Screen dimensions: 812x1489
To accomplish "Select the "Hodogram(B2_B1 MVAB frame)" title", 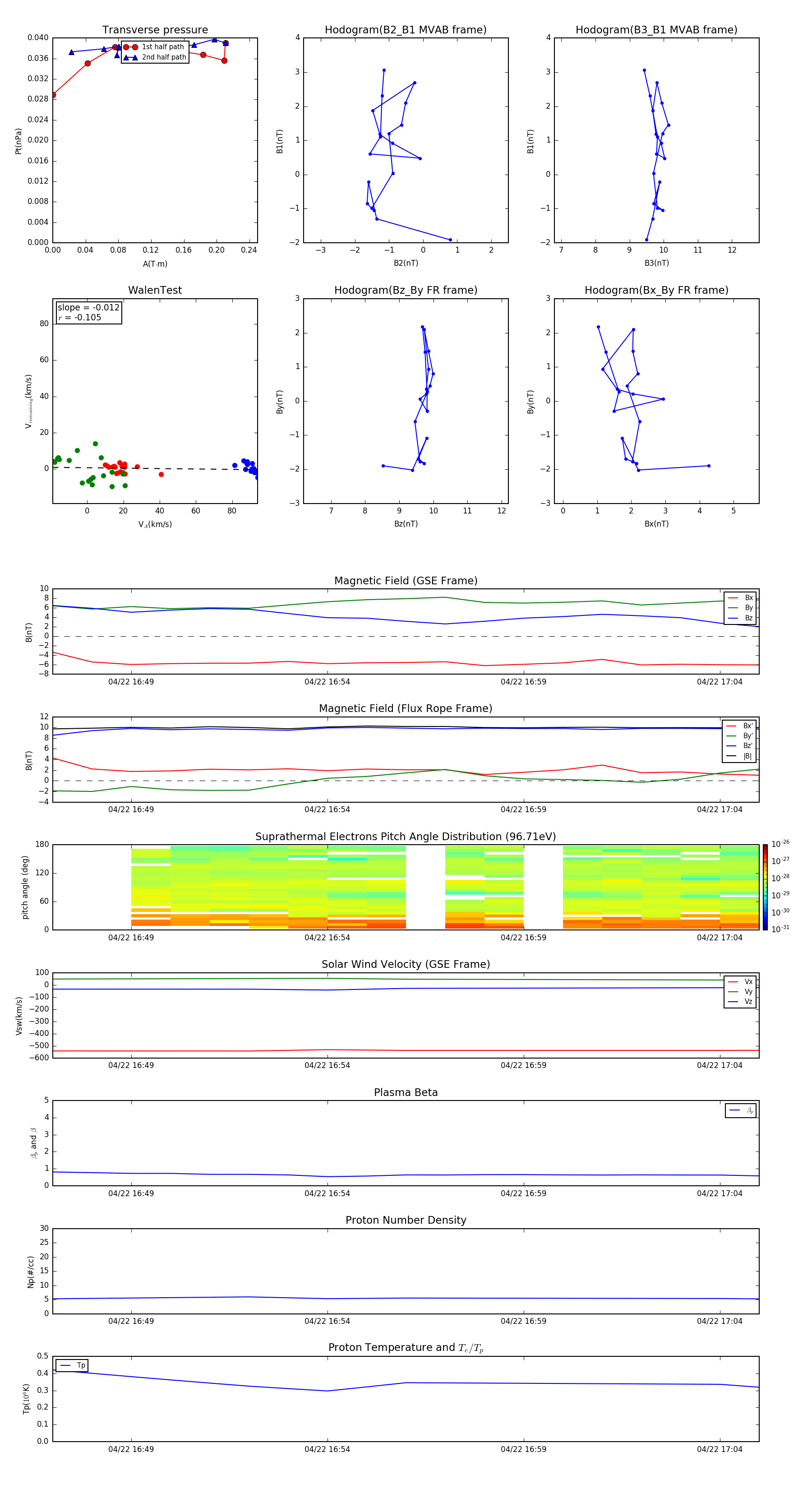I will pos(406,30).
